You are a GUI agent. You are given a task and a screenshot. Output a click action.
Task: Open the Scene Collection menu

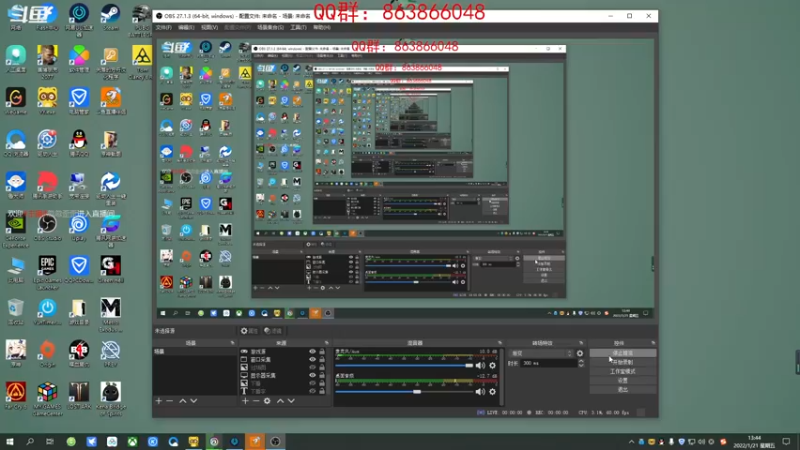[270, 28]
